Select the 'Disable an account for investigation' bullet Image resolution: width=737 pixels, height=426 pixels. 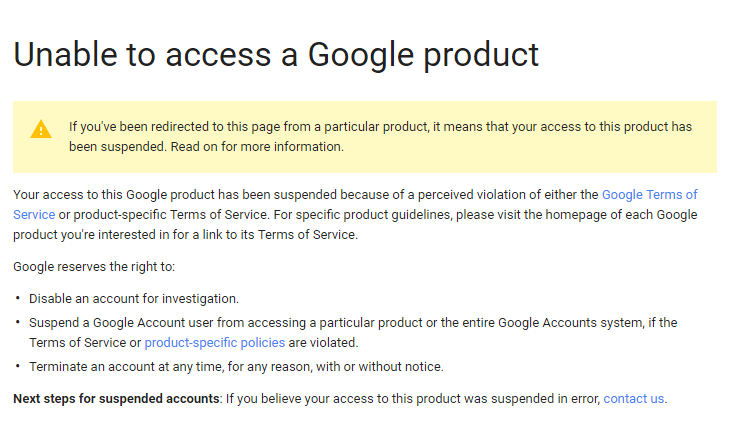pos(134,299)
